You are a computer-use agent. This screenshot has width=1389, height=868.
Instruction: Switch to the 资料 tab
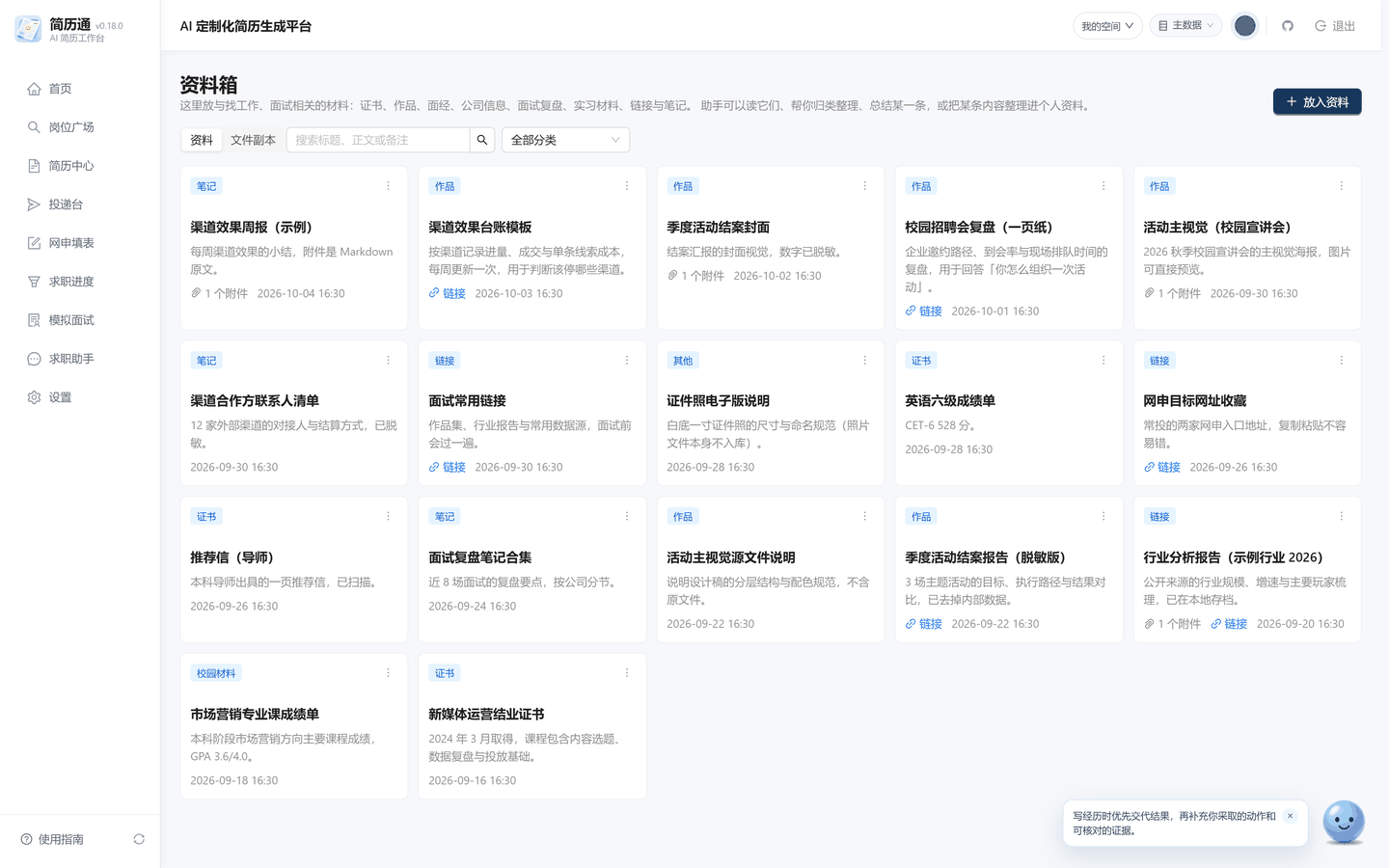tap(202, 140)
